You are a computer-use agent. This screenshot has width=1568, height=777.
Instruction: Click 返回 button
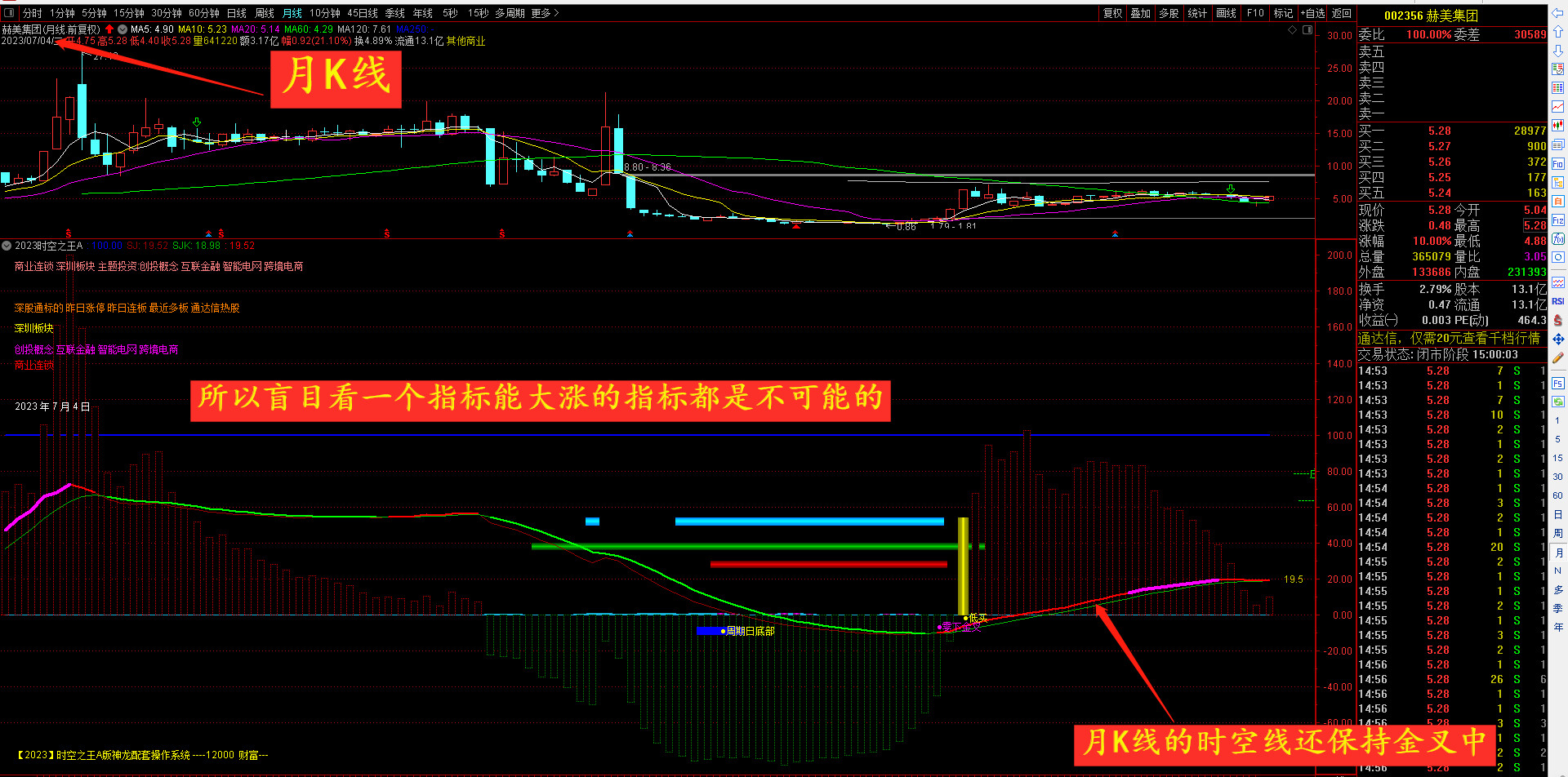pos(1342,13)
